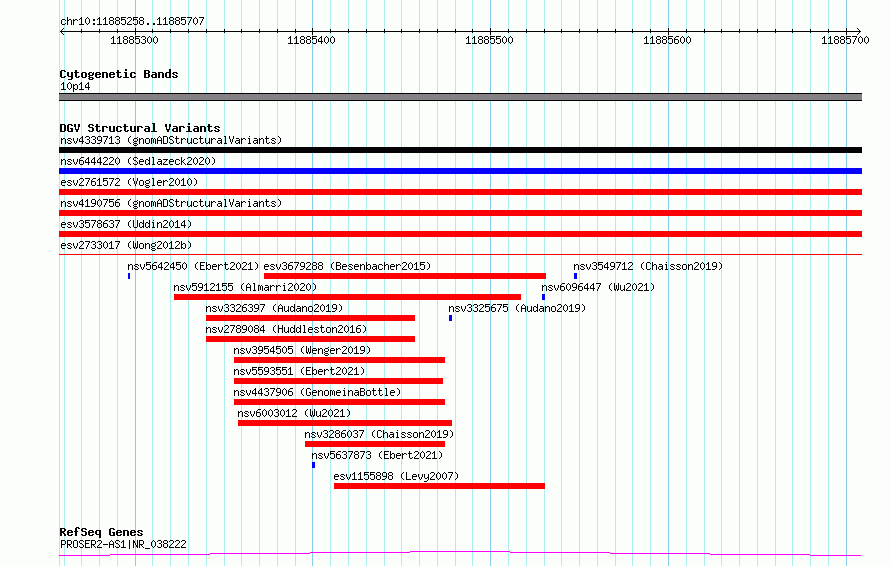Open esv1155898 (Levy2007) label
Image resolution: width=890 pixels, height=566 pixels.
click(396, 476)
